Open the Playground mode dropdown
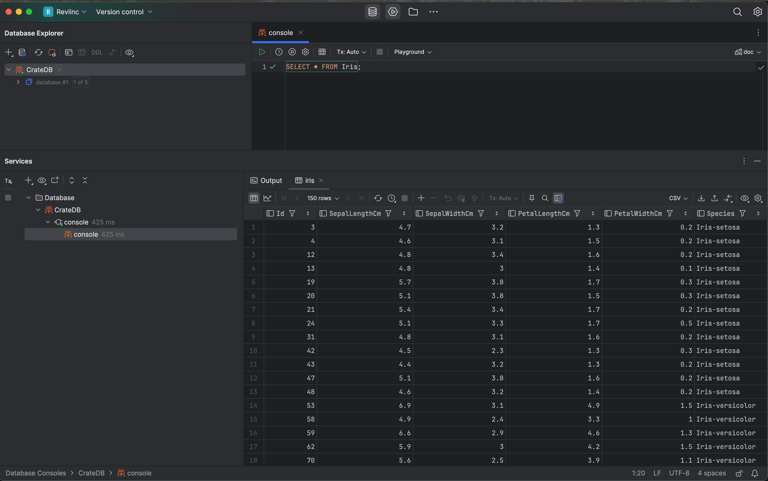Image resolution: width=768 pixels, height=481 pixels. (413, 52)
